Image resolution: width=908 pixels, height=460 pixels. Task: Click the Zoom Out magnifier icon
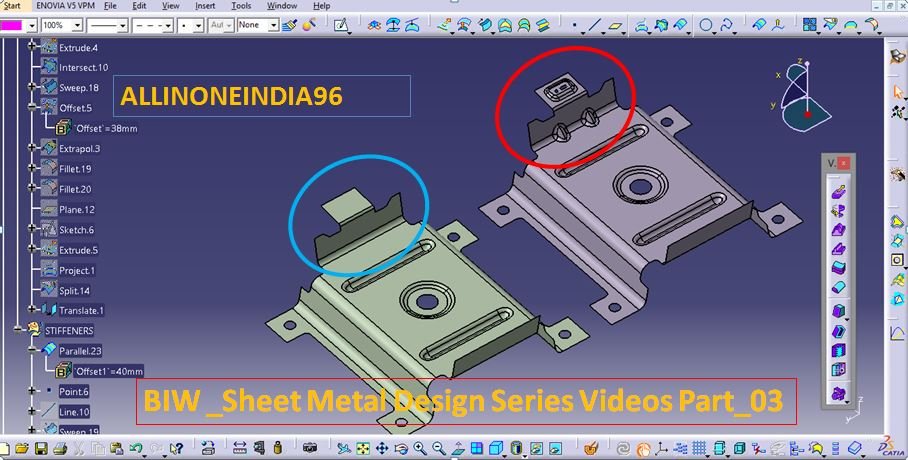439,448
